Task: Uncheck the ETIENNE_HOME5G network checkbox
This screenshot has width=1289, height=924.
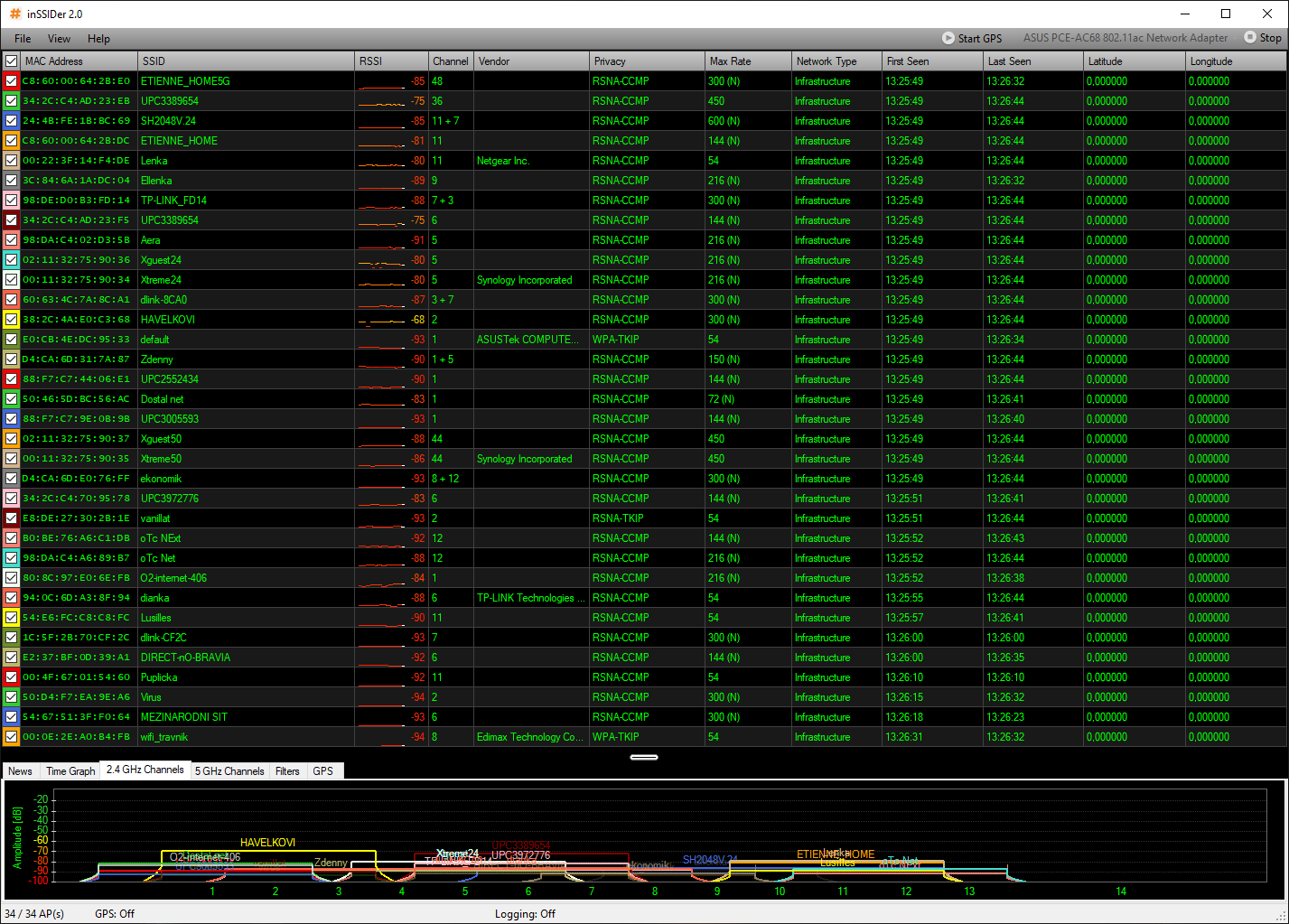Action: (x=11, y=81)
